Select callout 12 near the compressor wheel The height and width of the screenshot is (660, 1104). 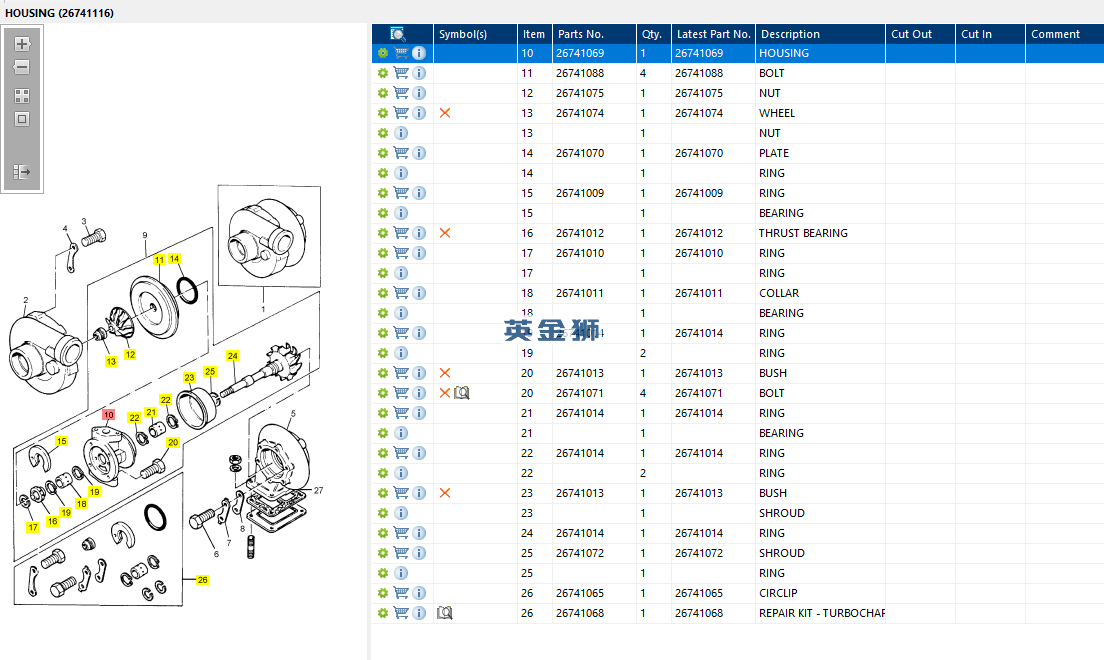point(130,354)
